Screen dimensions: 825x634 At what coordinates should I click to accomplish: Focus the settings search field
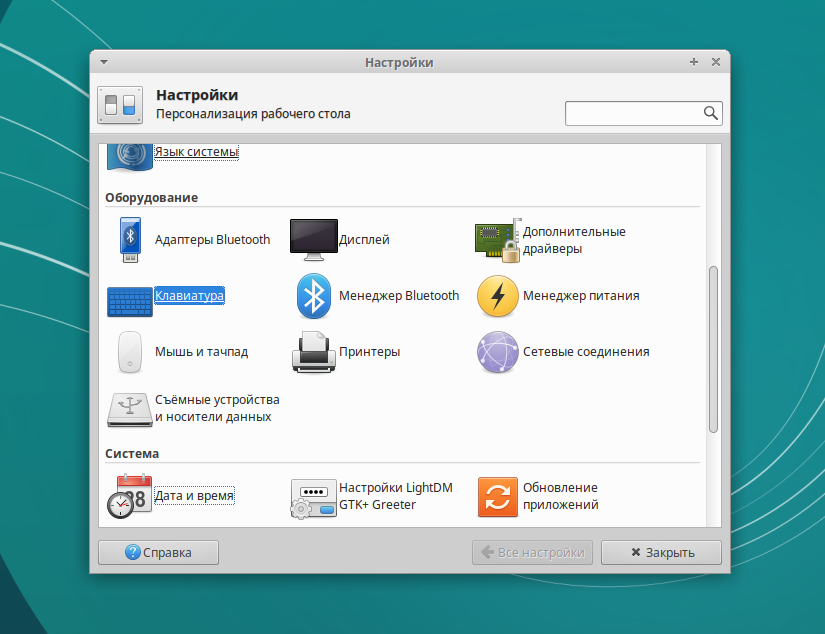pyautogui.click(x=643, y=113)
